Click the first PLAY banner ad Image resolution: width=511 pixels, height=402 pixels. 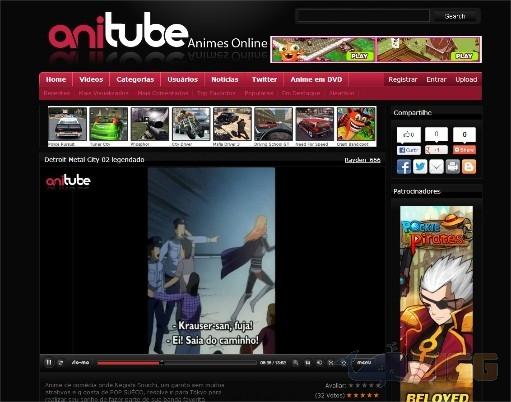click(x=323, y=49)
